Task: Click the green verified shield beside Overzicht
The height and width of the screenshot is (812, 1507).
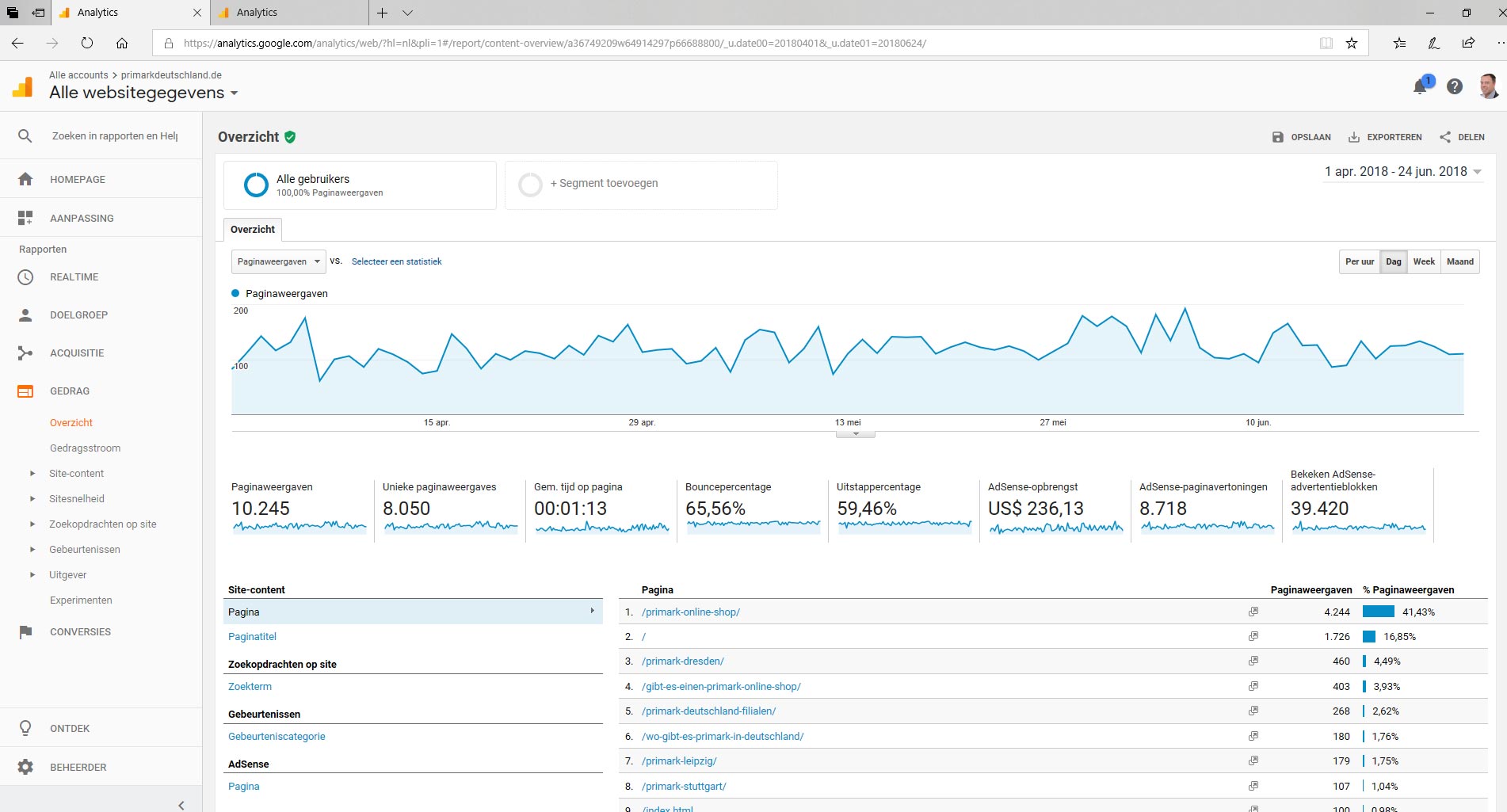Action: pos(290,137)
